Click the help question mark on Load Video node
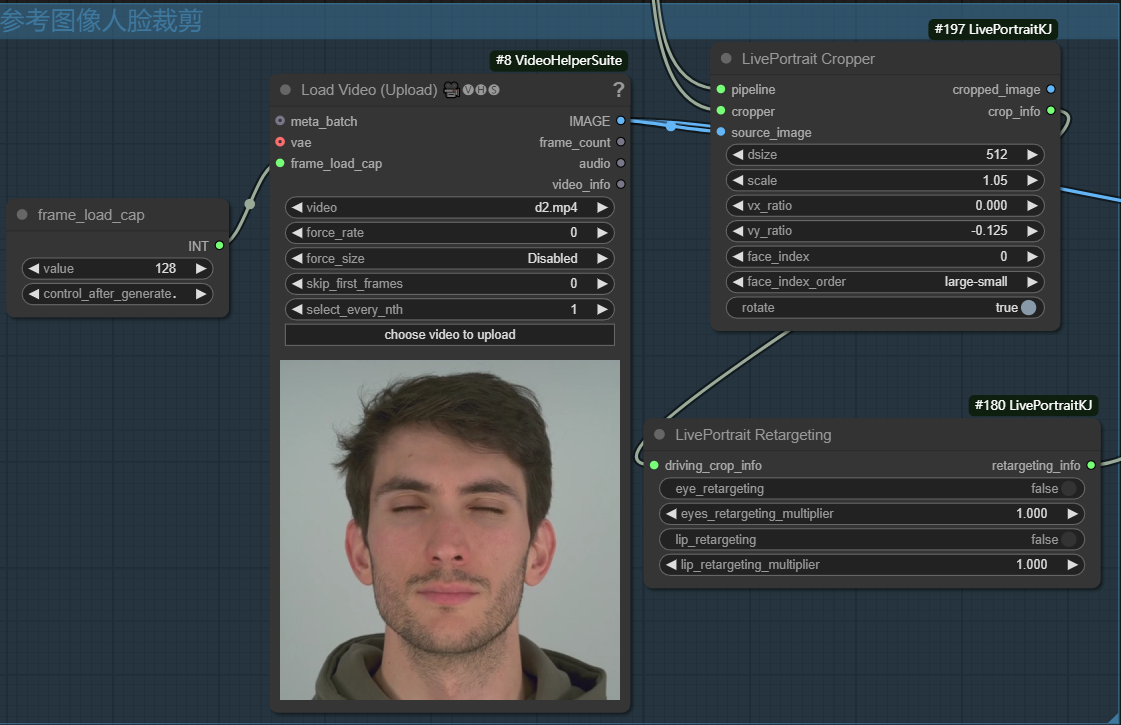This screenshot has height=725, width=1121. [x=618, y=90]
